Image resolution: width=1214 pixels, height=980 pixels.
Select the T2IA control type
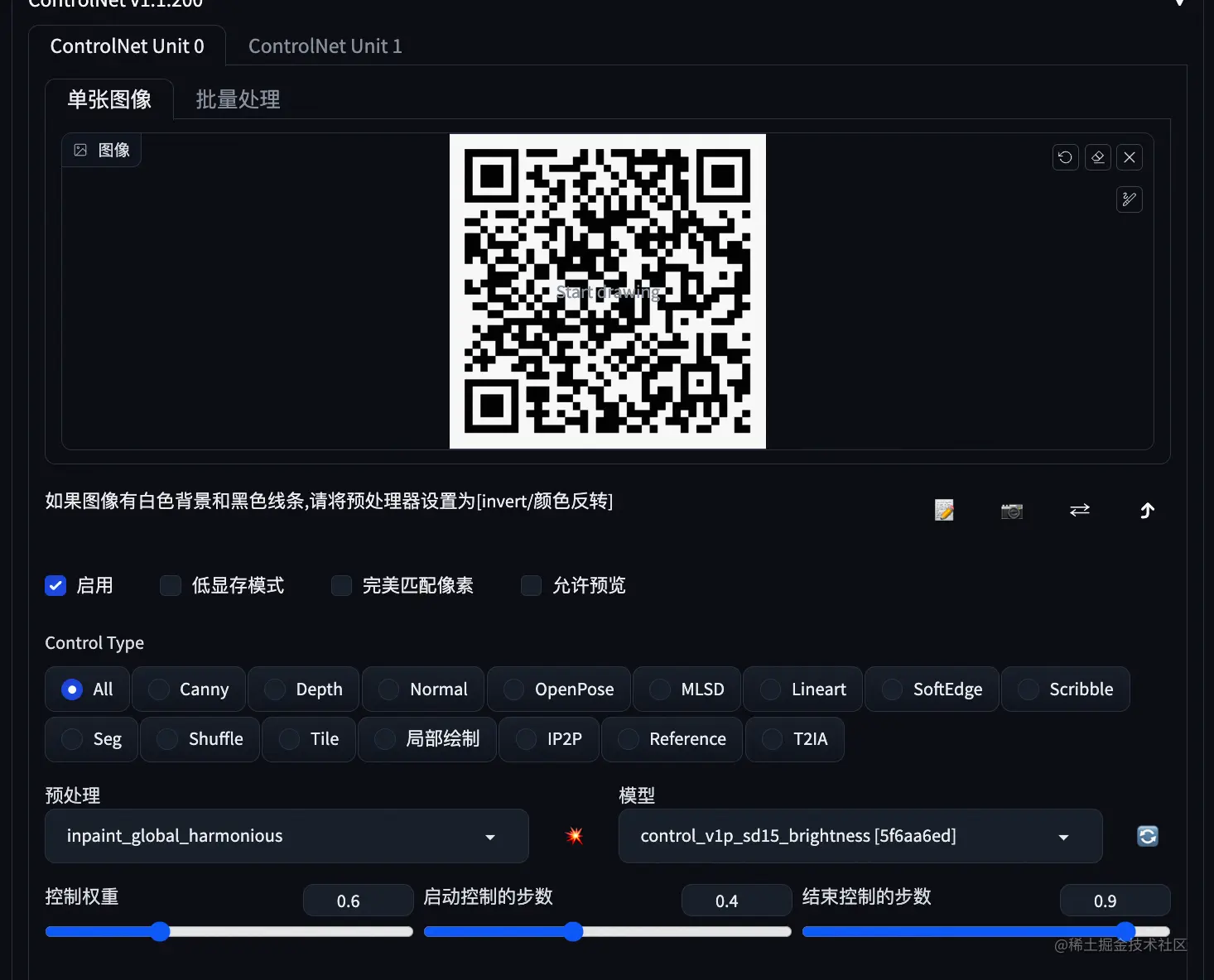tap(795, 739)
